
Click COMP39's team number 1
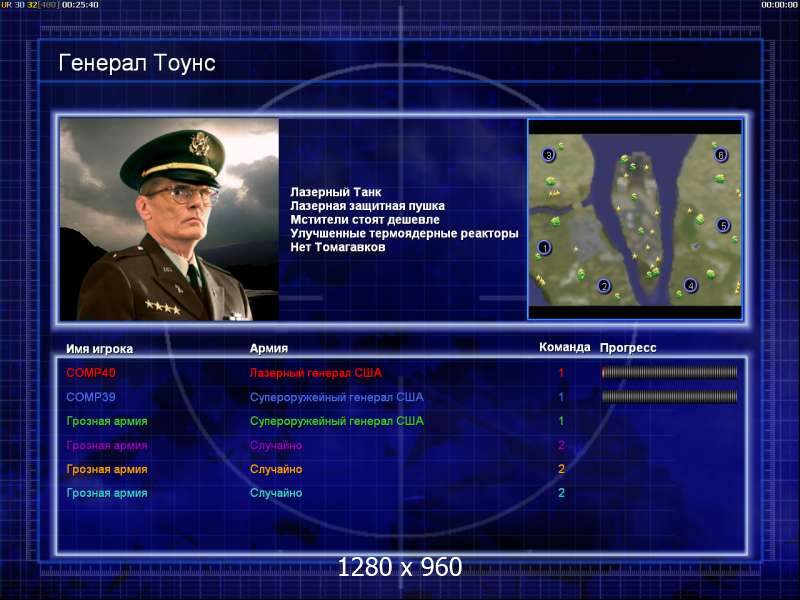coord(561,397)
